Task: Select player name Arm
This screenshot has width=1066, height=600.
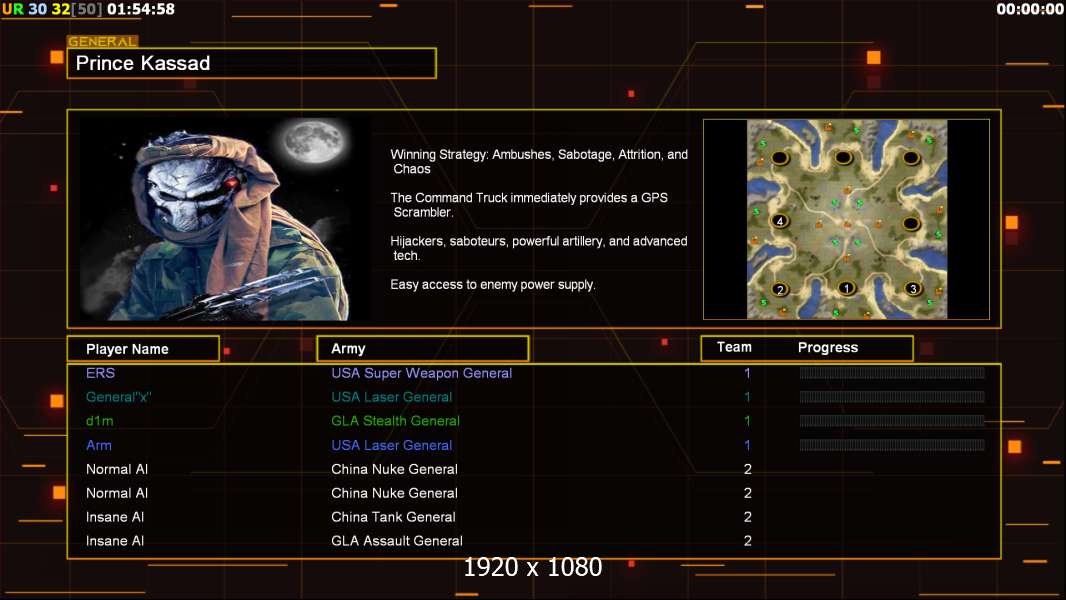Action: (99, 445)
